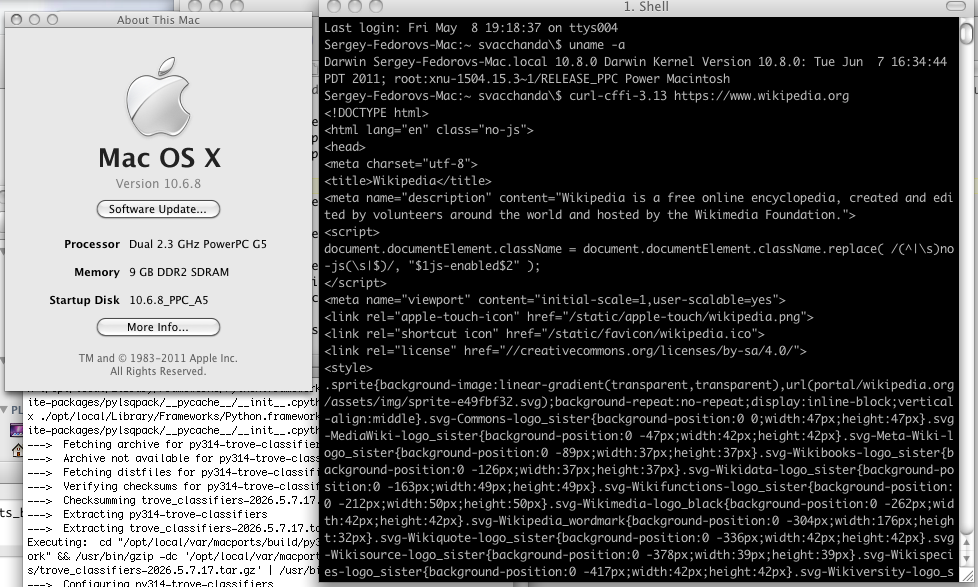Zoom the 1. Shell terminal window
The height and width of the screenshot is (587, 978).
375,6
